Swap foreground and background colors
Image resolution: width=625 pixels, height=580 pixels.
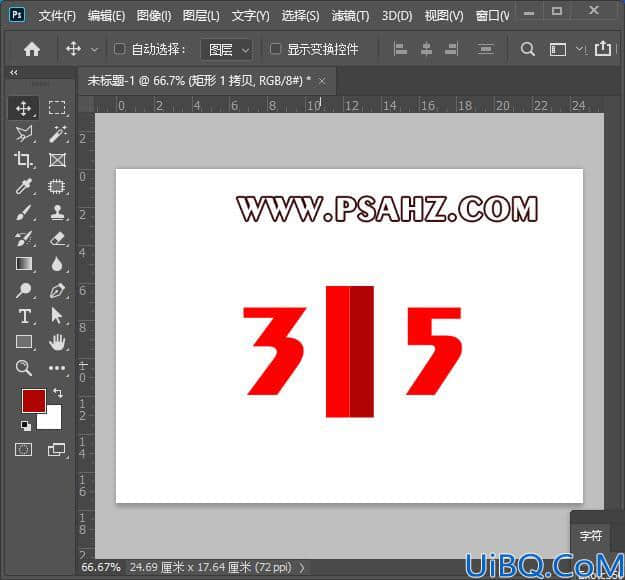[58, 393]
